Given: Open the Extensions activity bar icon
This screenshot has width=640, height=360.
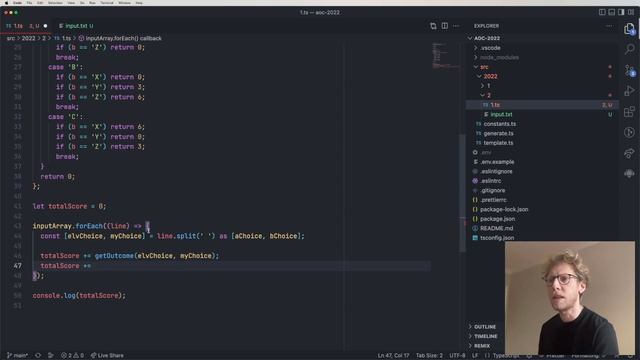Looking at the screenshot, I should click(629, 111).
